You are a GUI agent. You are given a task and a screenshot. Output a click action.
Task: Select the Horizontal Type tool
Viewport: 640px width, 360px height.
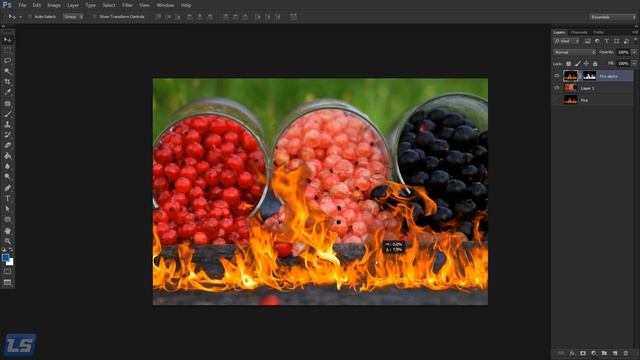tap(7, 198)
